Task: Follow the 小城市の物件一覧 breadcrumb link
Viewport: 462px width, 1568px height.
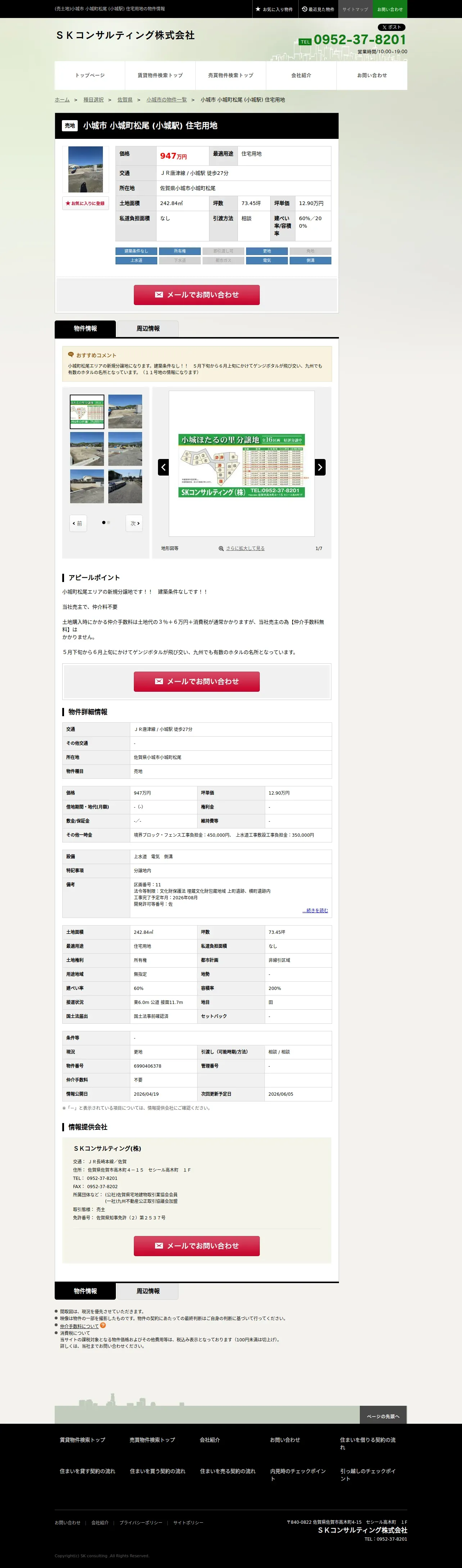Action: (x=166, y=100)
